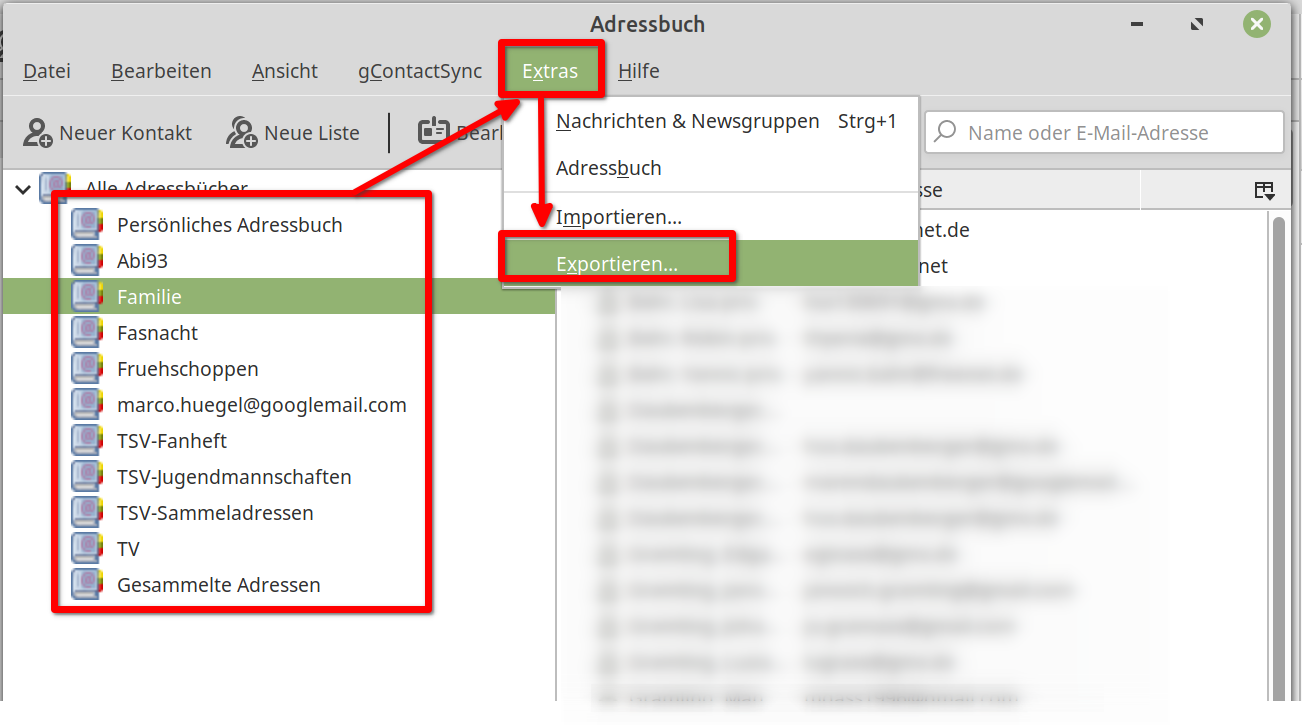Select the Familie address book
Screen dimensions: 1302x726
[x=149, y=297]
